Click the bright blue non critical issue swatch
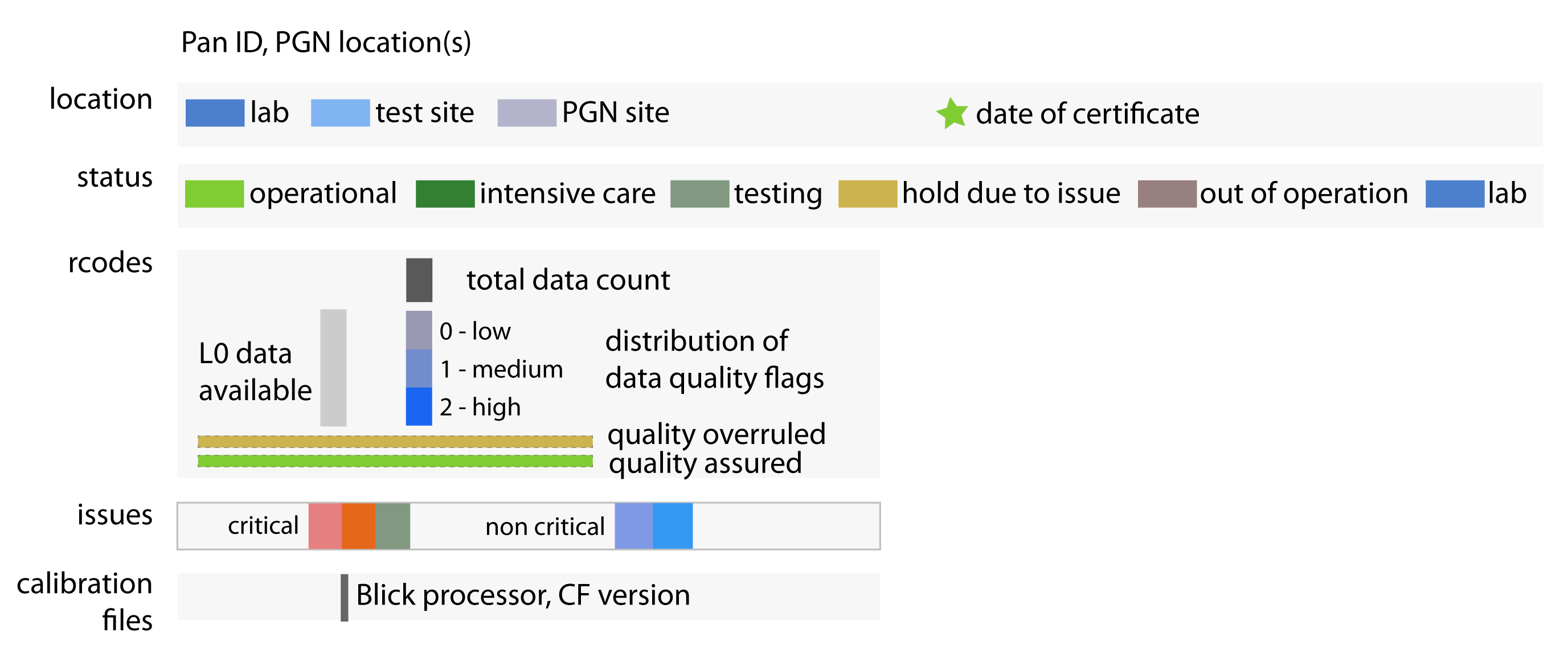Screen dimensions: 1568x658 tap(673, 526)
